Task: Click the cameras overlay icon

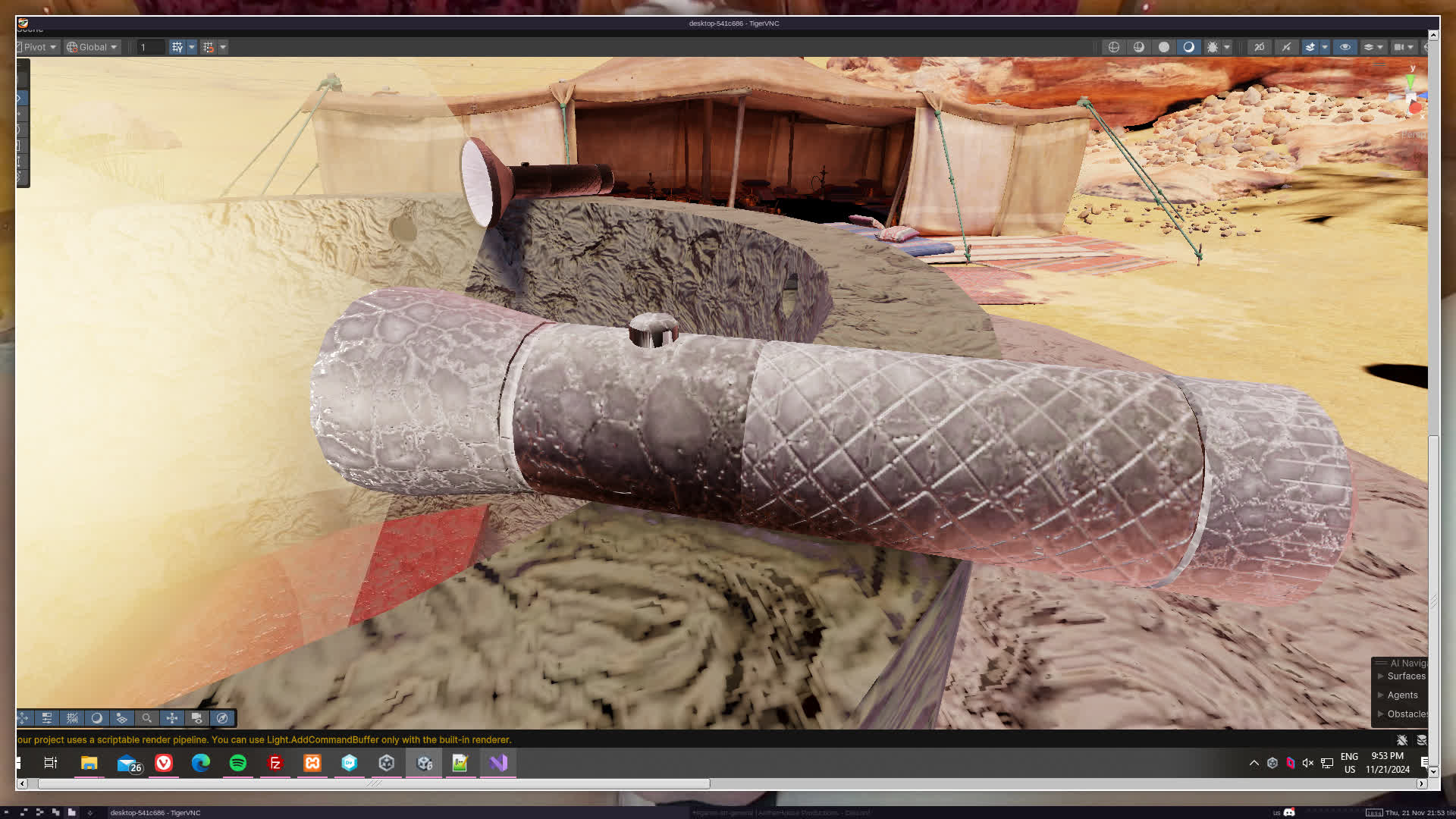Action: coord(197,718)
